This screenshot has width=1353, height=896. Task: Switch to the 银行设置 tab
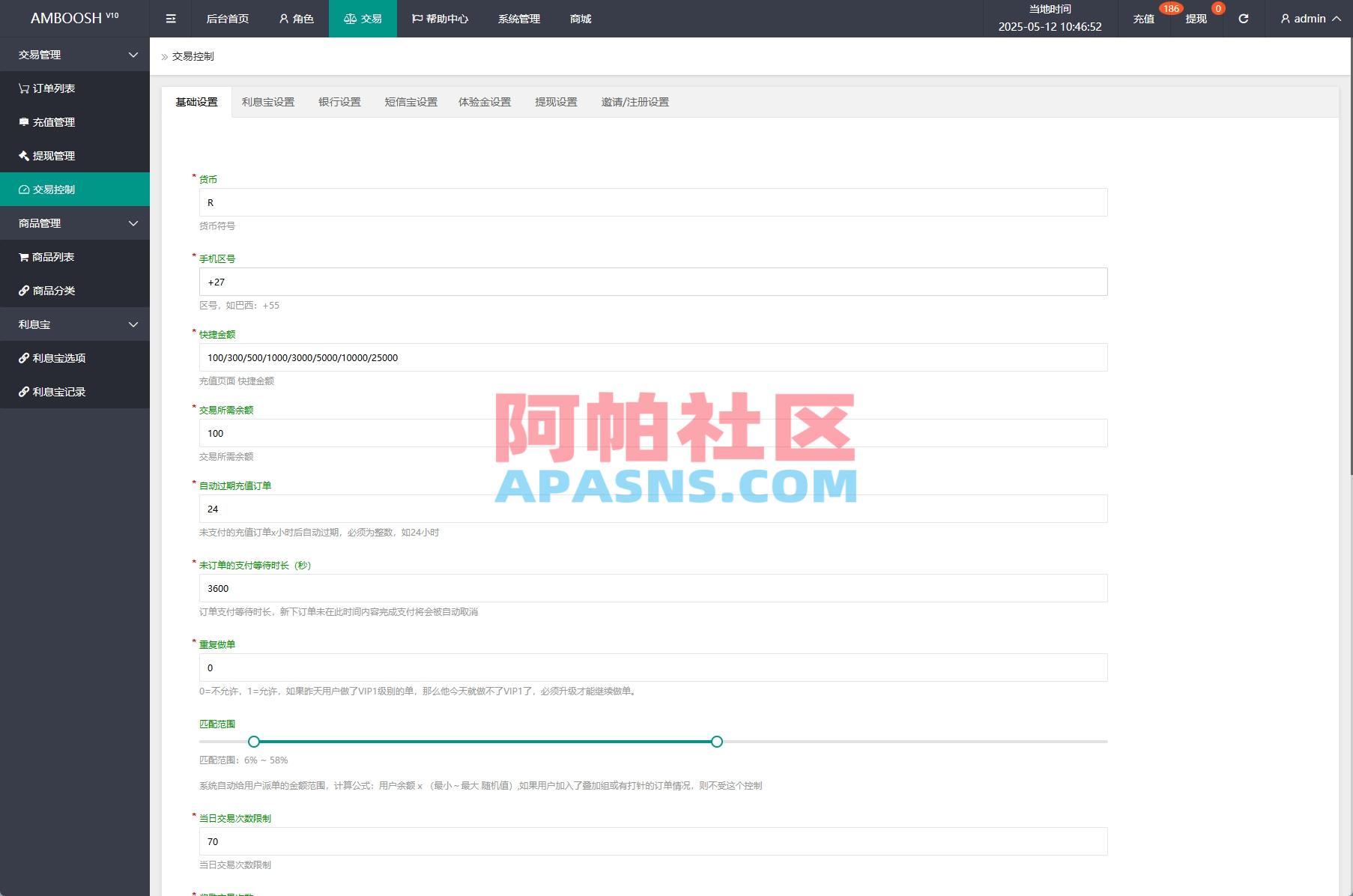click(341, 102)
